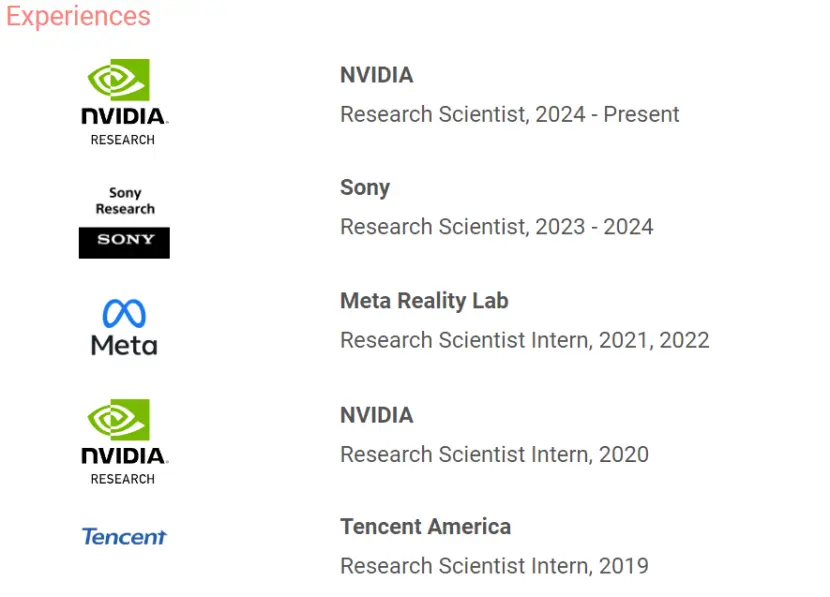Click the Meta wordmark under the infinity symbol

pos(124,346)
